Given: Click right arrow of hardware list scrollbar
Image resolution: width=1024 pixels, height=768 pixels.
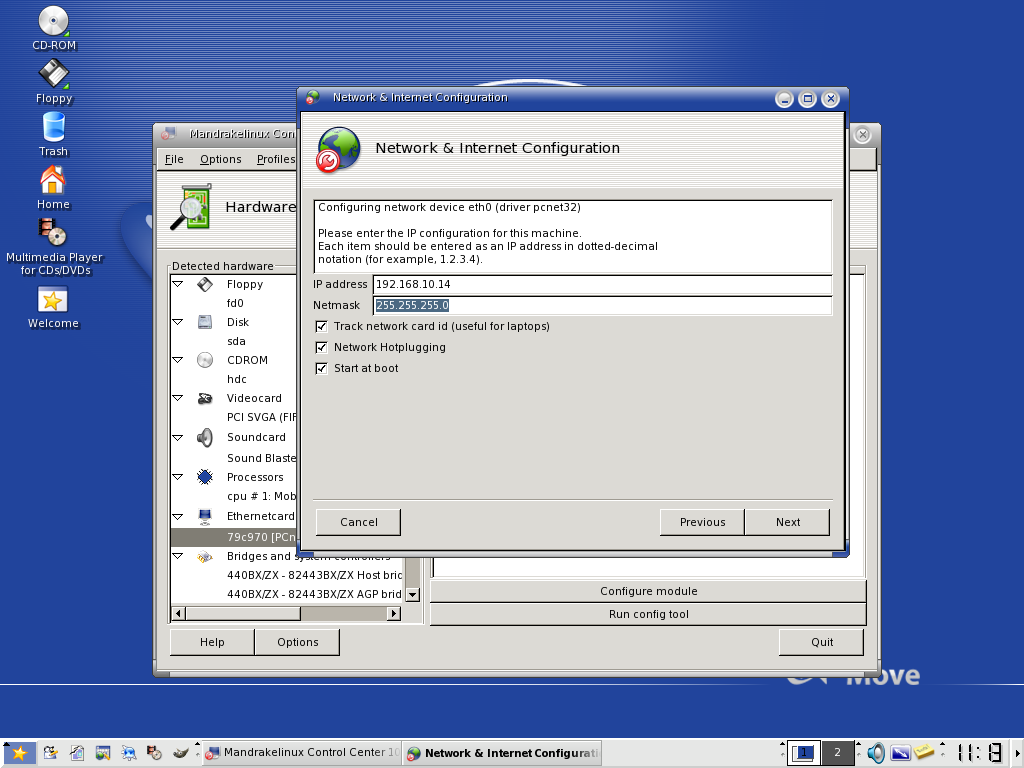Looking at the screenshot, I should (x=394, y=613).
